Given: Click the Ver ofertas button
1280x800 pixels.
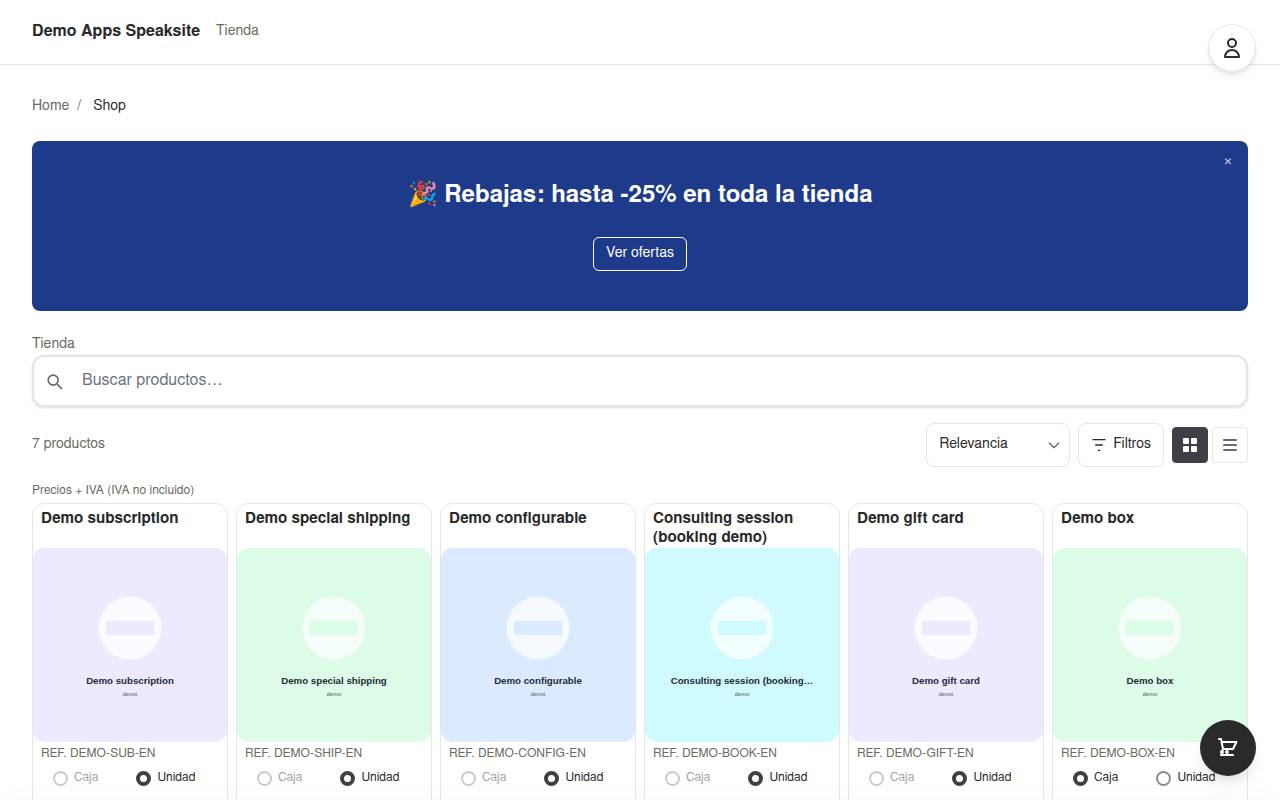Looking at the screenshot, I should tap(640, 253).
